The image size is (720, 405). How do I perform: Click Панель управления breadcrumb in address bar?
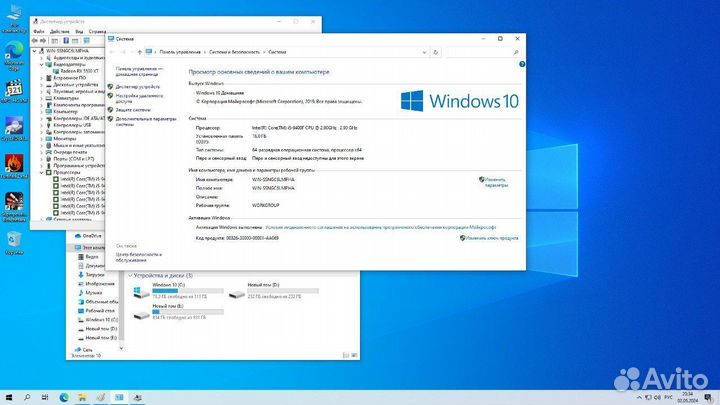(180, 52)
